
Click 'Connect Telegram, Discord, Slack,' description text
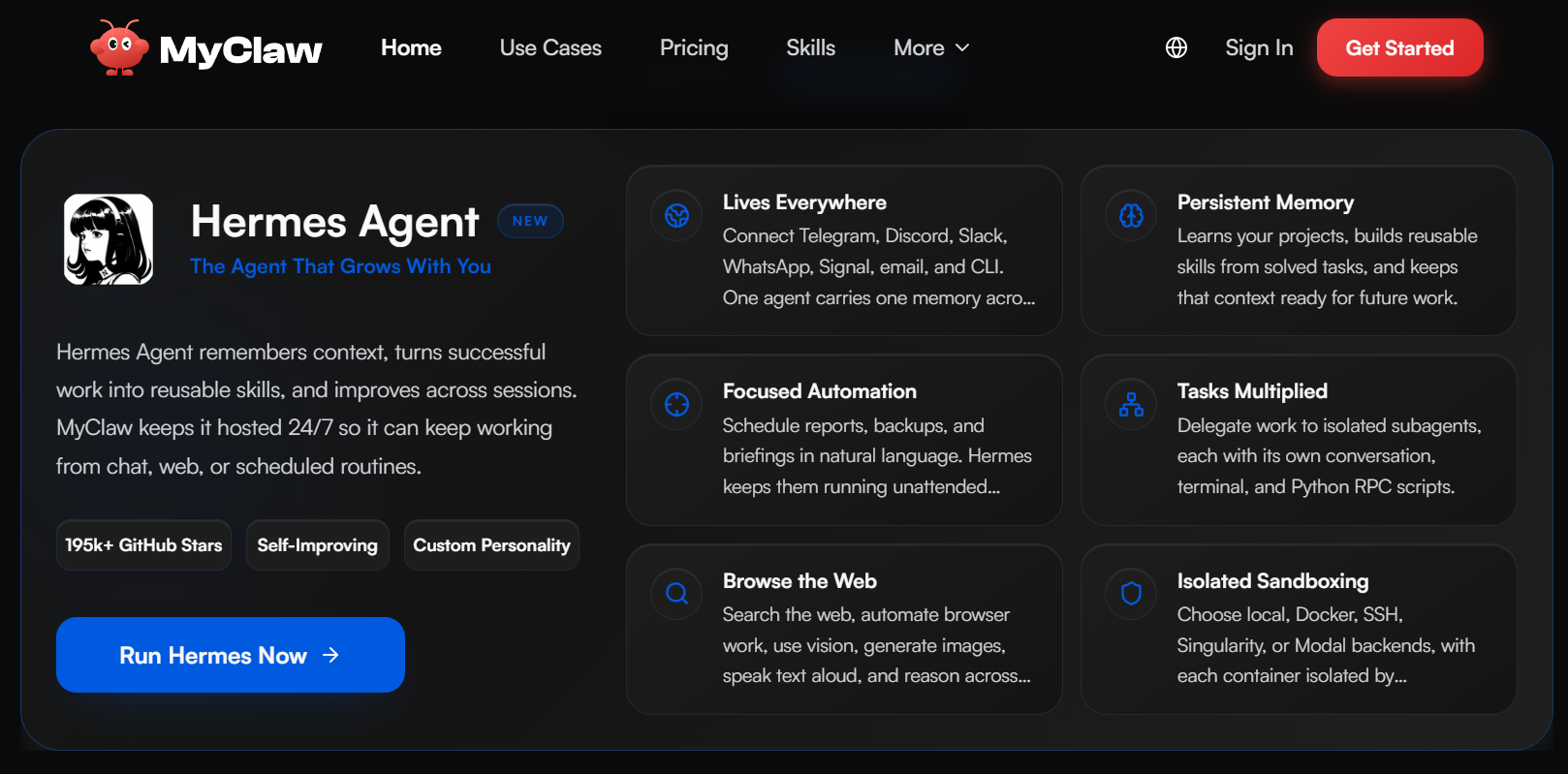pyautogui.click(x=865, y=236)
